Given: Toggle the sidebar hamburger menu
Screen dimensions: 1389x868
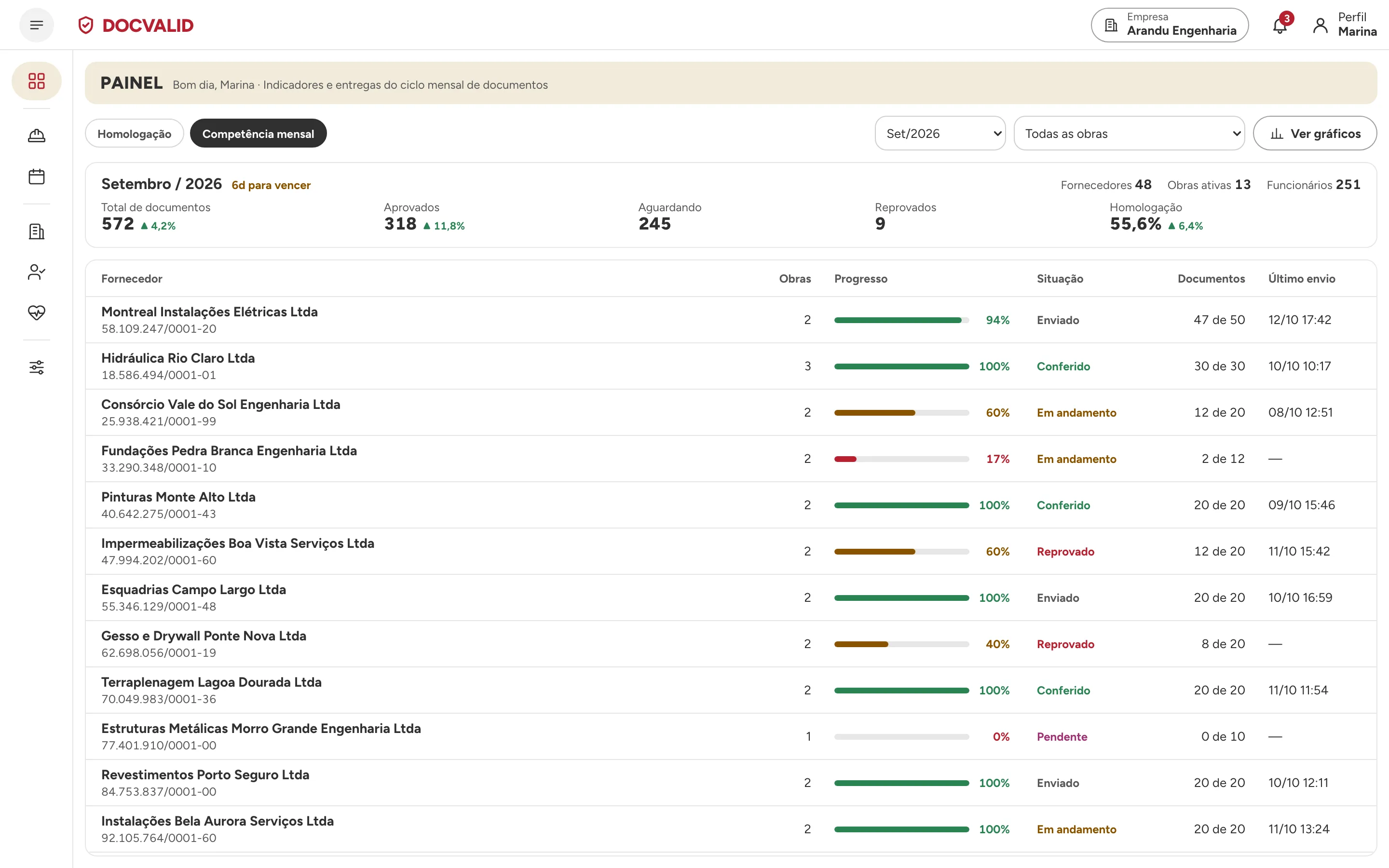Looking at the screenshot, I should (x=36, y=25).
